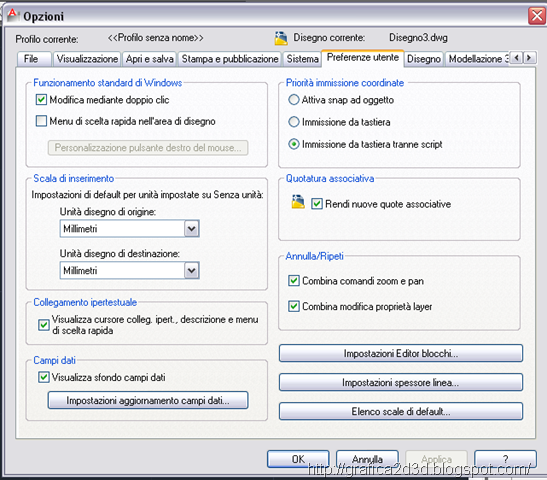The image size is (547, 480).
Task: Open help with the ? button
Action: [505, 459]
